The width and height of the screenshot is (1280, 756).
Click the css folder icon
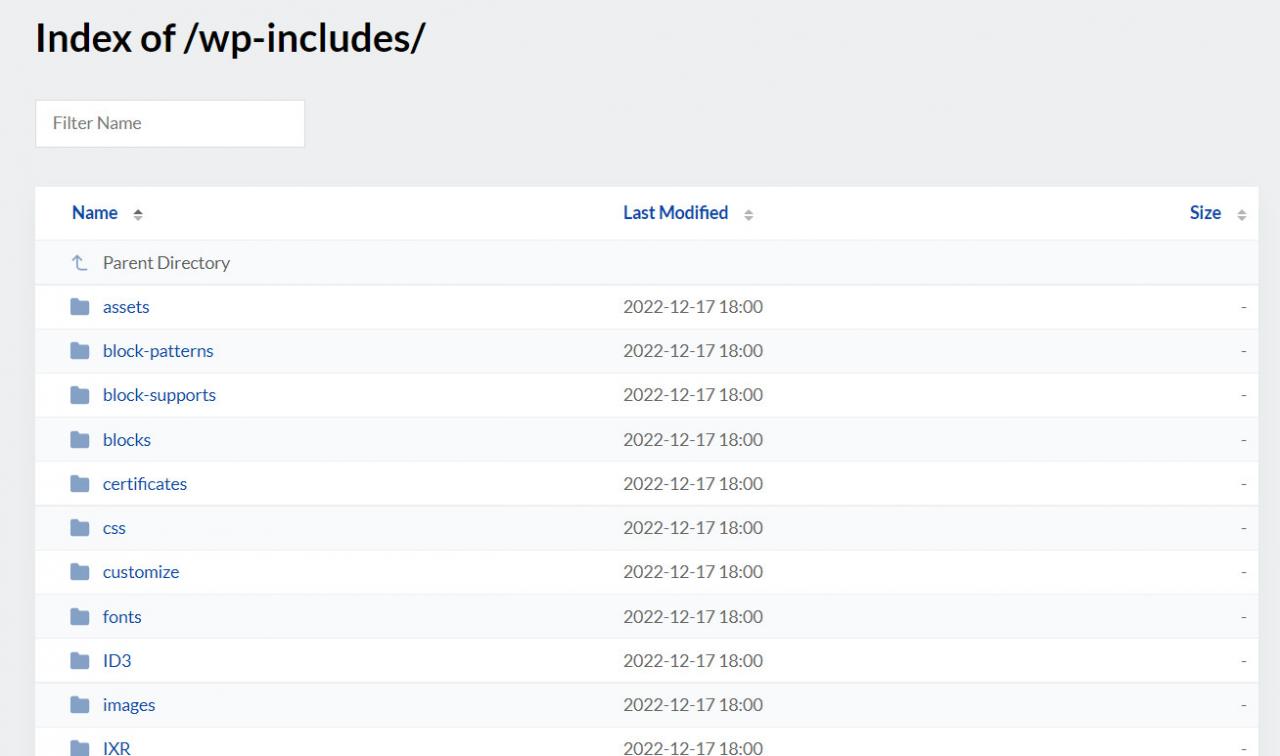tap(80, 528)
